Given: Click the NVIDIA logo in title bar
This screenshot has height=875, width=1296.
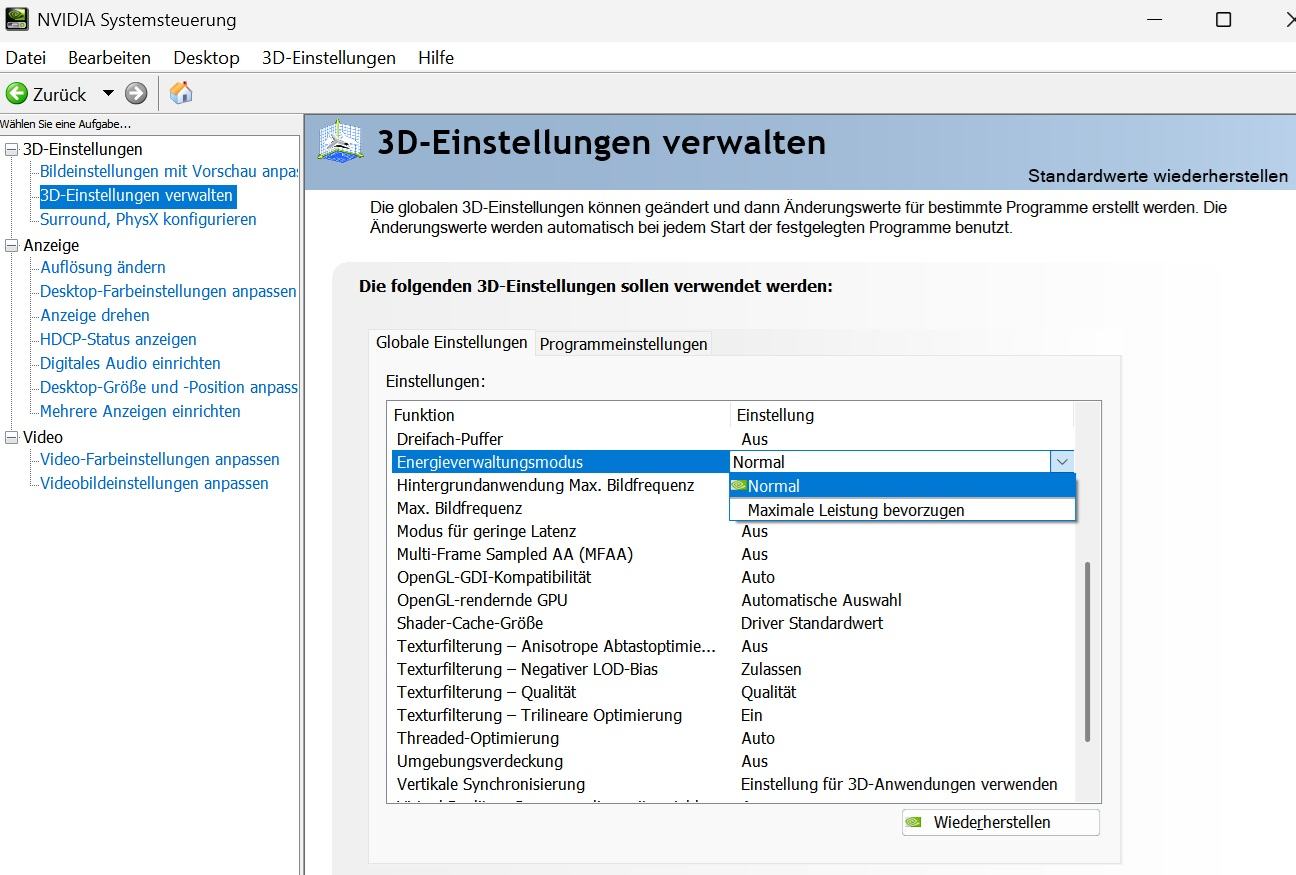Looking at the screenshot, I should pos(17,19).
